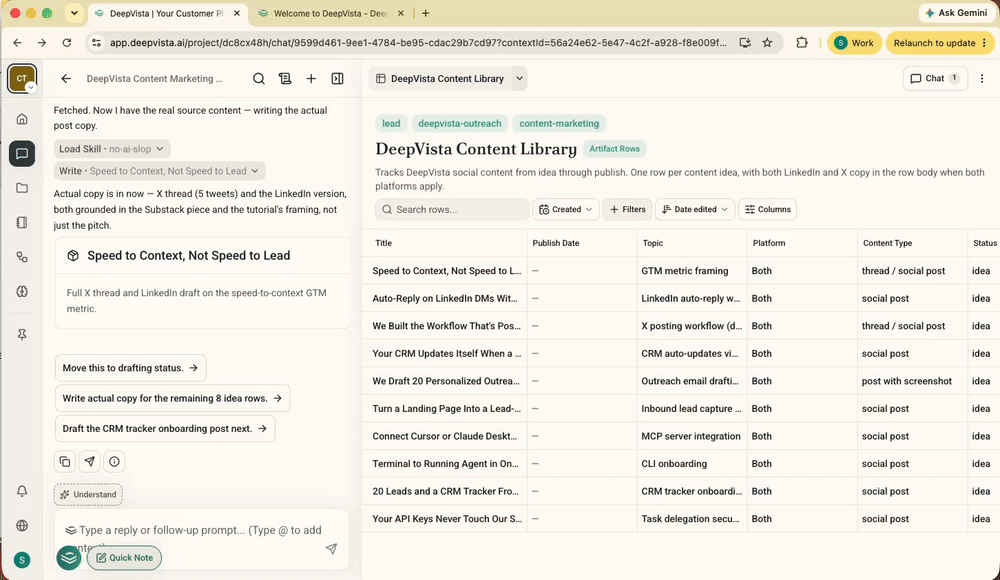The image size is (1000, 580).
Task: View response info icon
Action: (114, 461)
